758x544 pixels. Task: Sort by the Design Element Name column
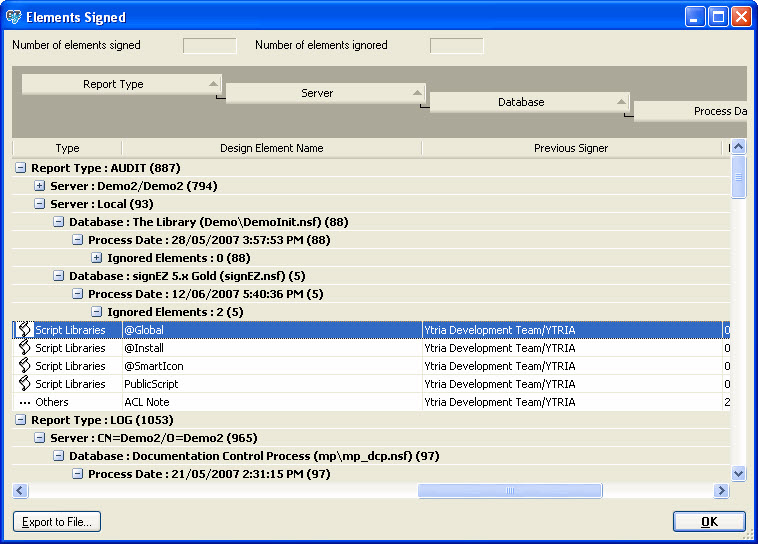[271, 148]
